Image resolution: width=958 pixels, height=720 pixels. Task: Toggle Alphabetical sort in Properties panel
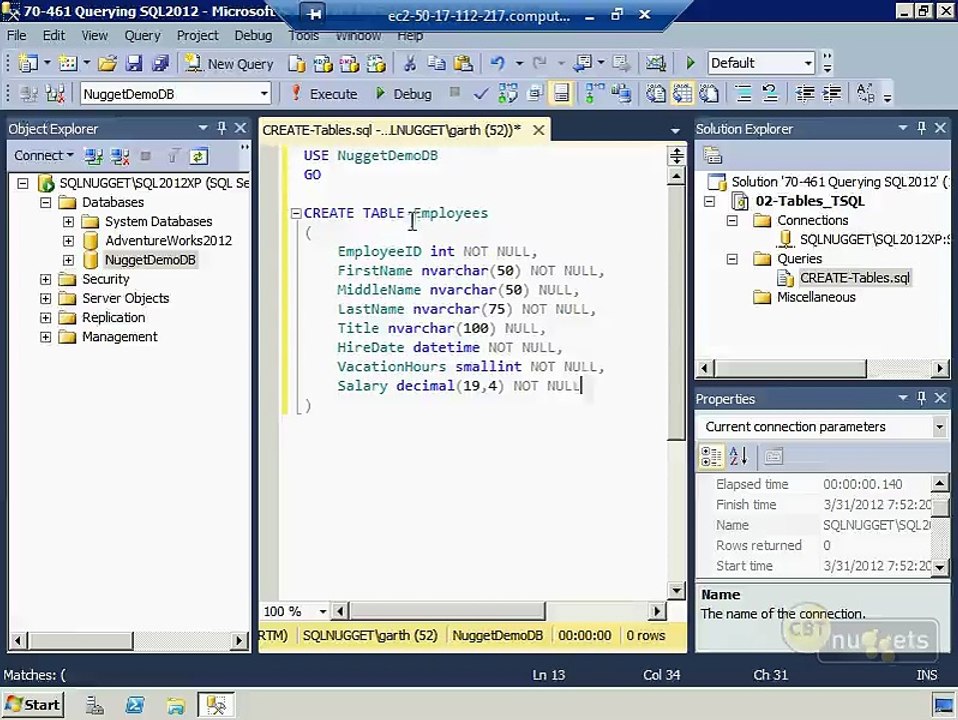point(739,457)
